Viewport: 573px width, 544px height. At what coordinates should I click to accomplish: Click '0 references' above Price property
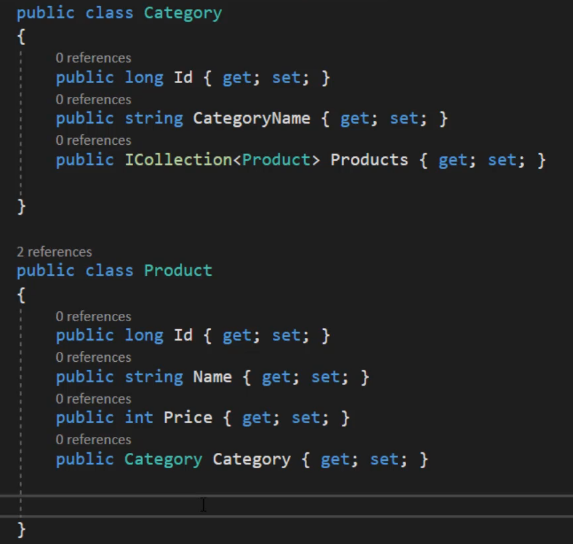[94, 399]
